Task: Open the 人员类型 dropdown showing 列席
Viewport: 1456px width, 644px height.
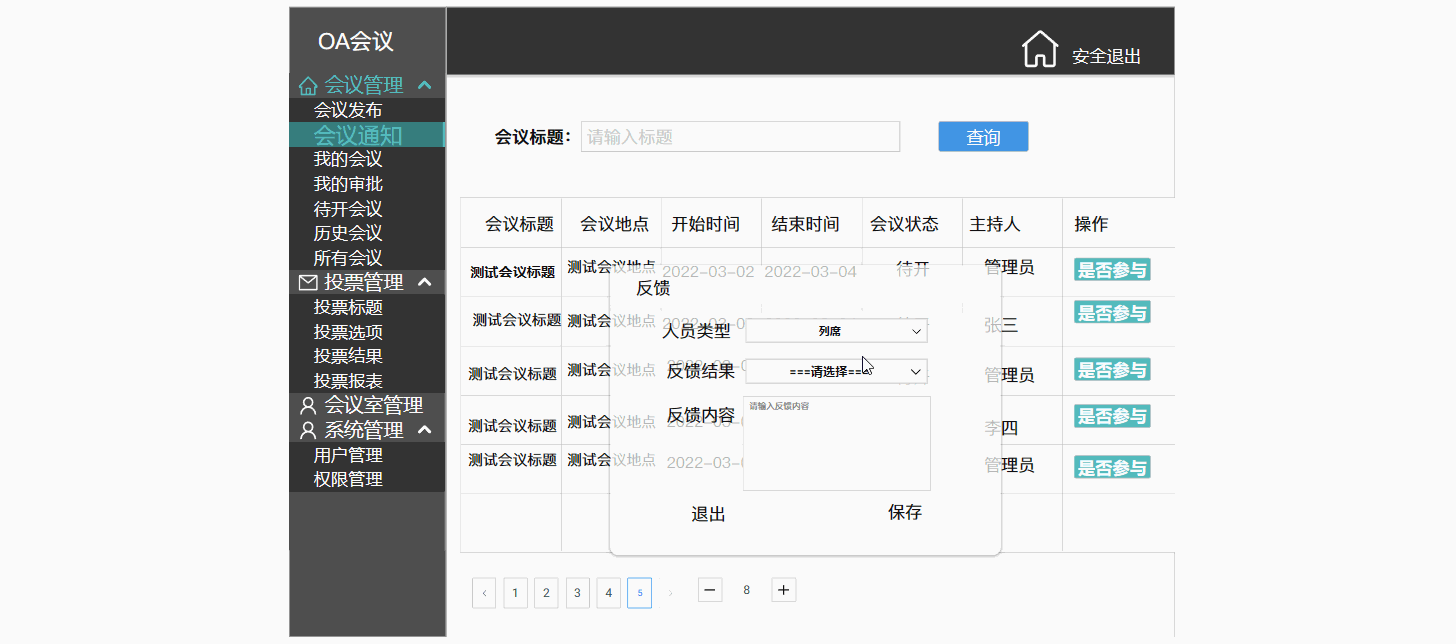Action: (836, 331)
